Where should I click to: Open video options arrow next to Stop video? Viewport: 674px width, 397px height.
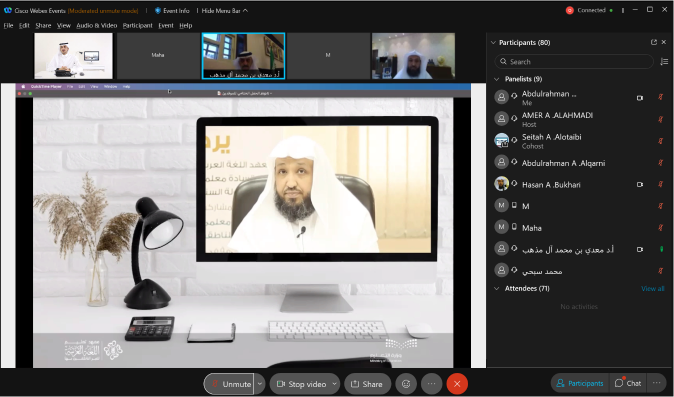pos(334,384)
